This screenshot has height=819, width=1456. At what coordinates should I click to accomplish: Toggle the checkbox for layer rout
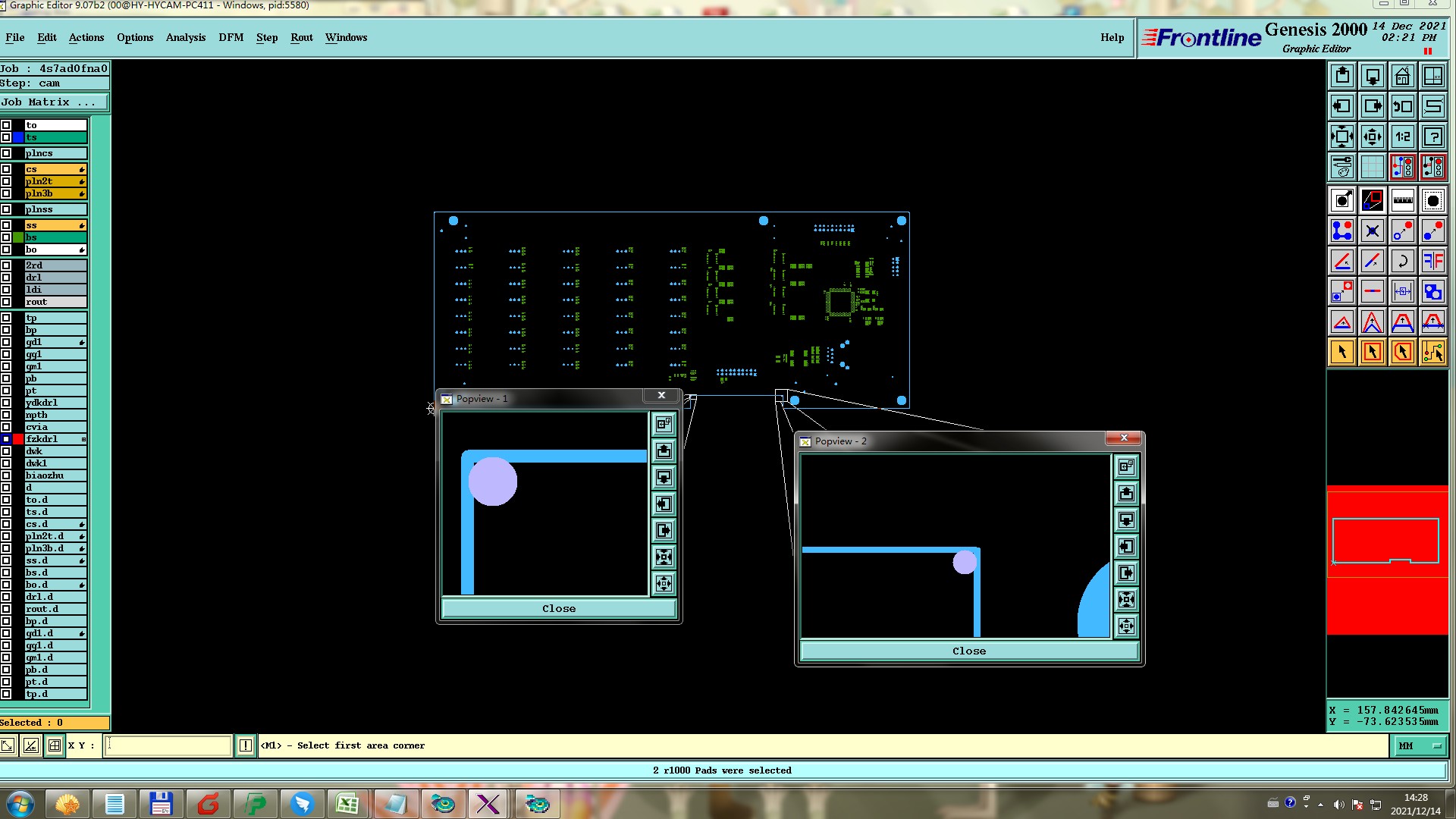6,302
